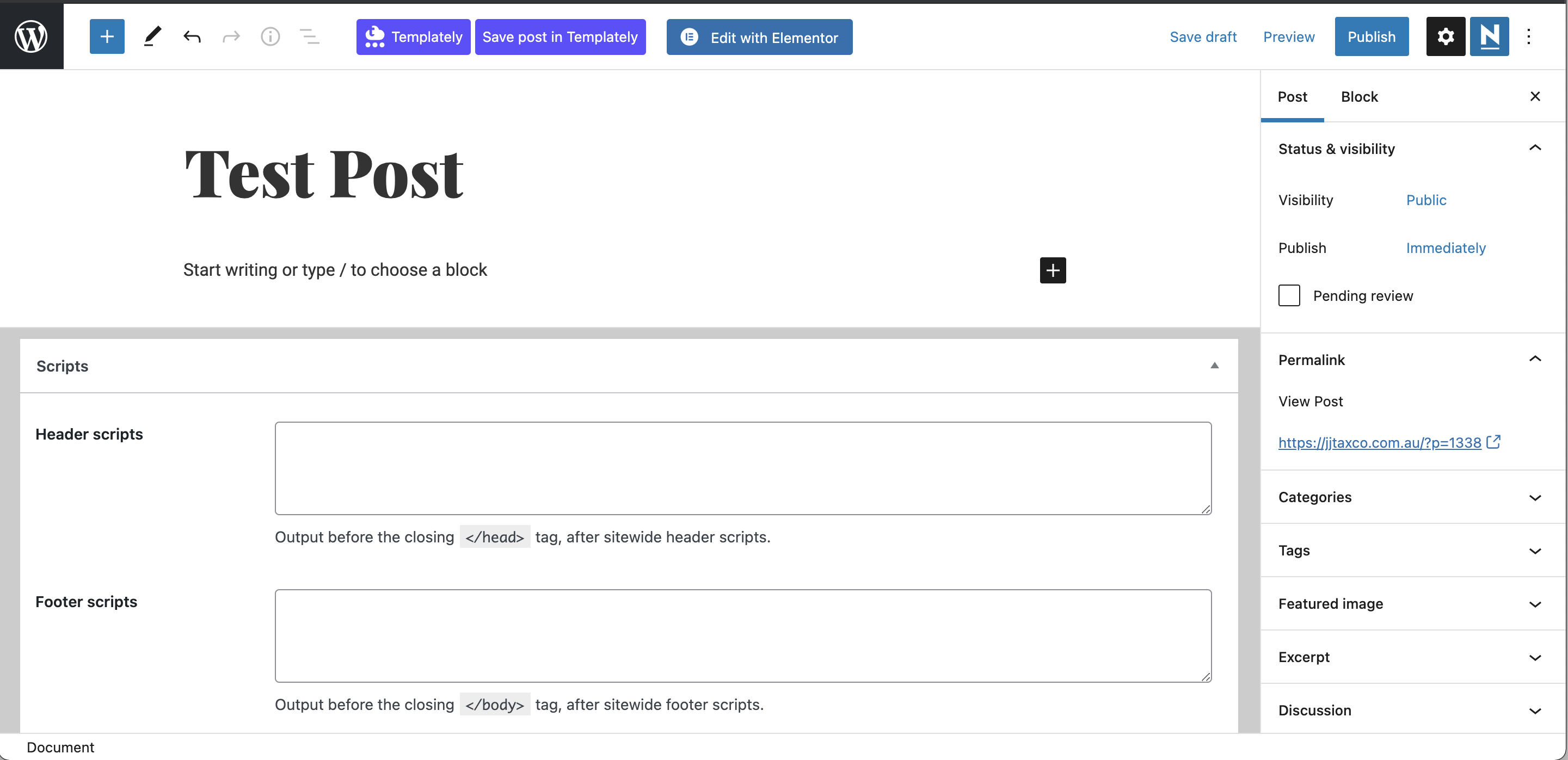The image size is (1568, 760).
Task: Click inside the Header scripts textarea
Action: click(x=742, y=468)
